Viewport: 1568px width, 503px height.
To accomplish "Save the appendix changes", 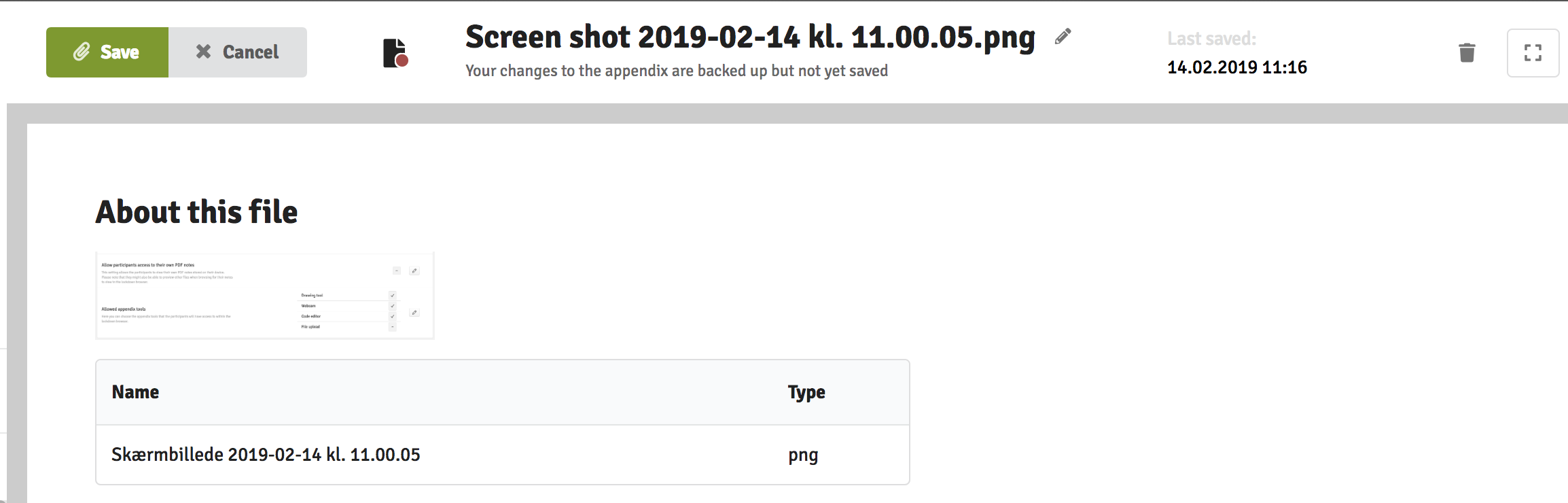I will click(107, 52).
